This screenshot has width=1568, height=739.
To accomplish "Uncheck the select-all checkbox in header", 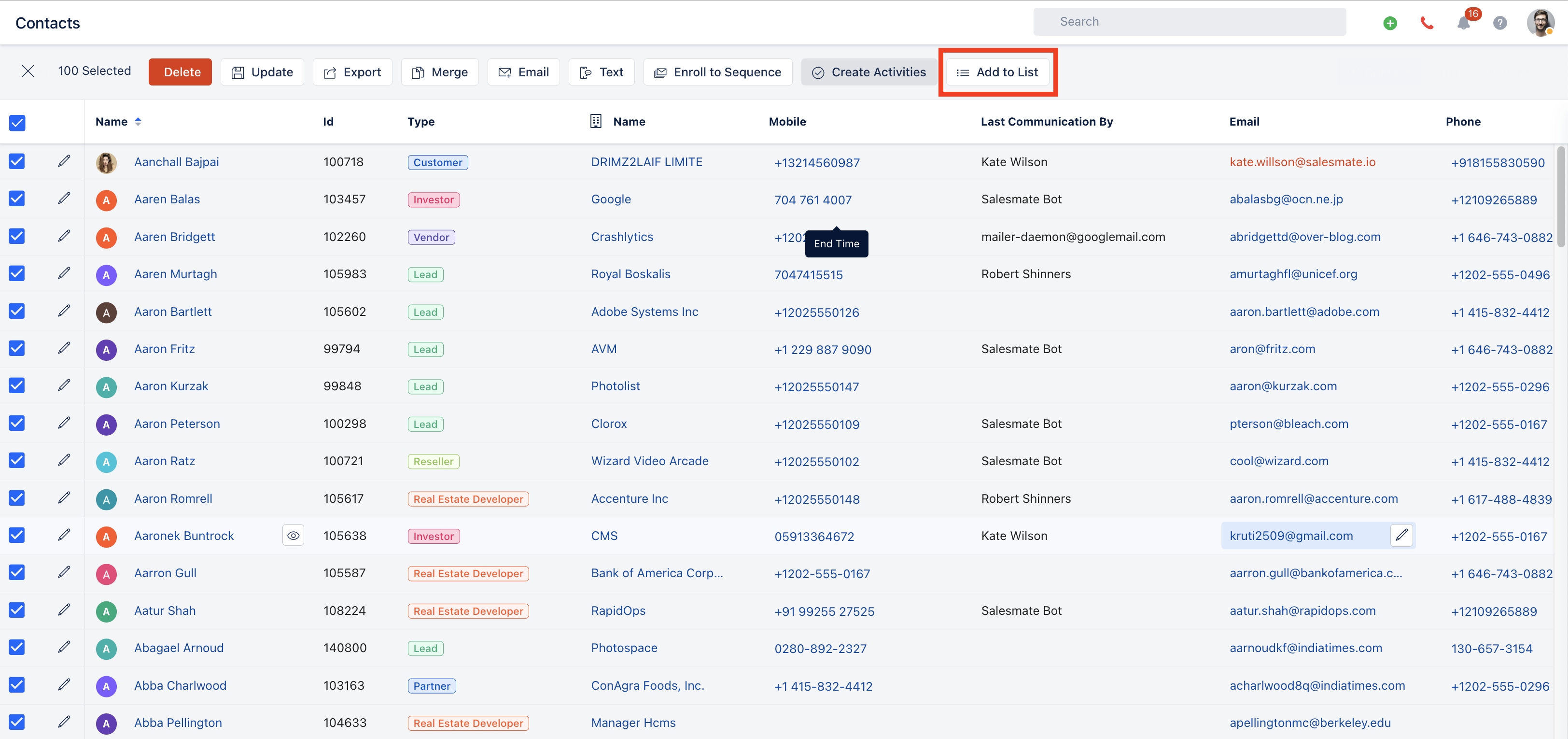I will (17, 123).
